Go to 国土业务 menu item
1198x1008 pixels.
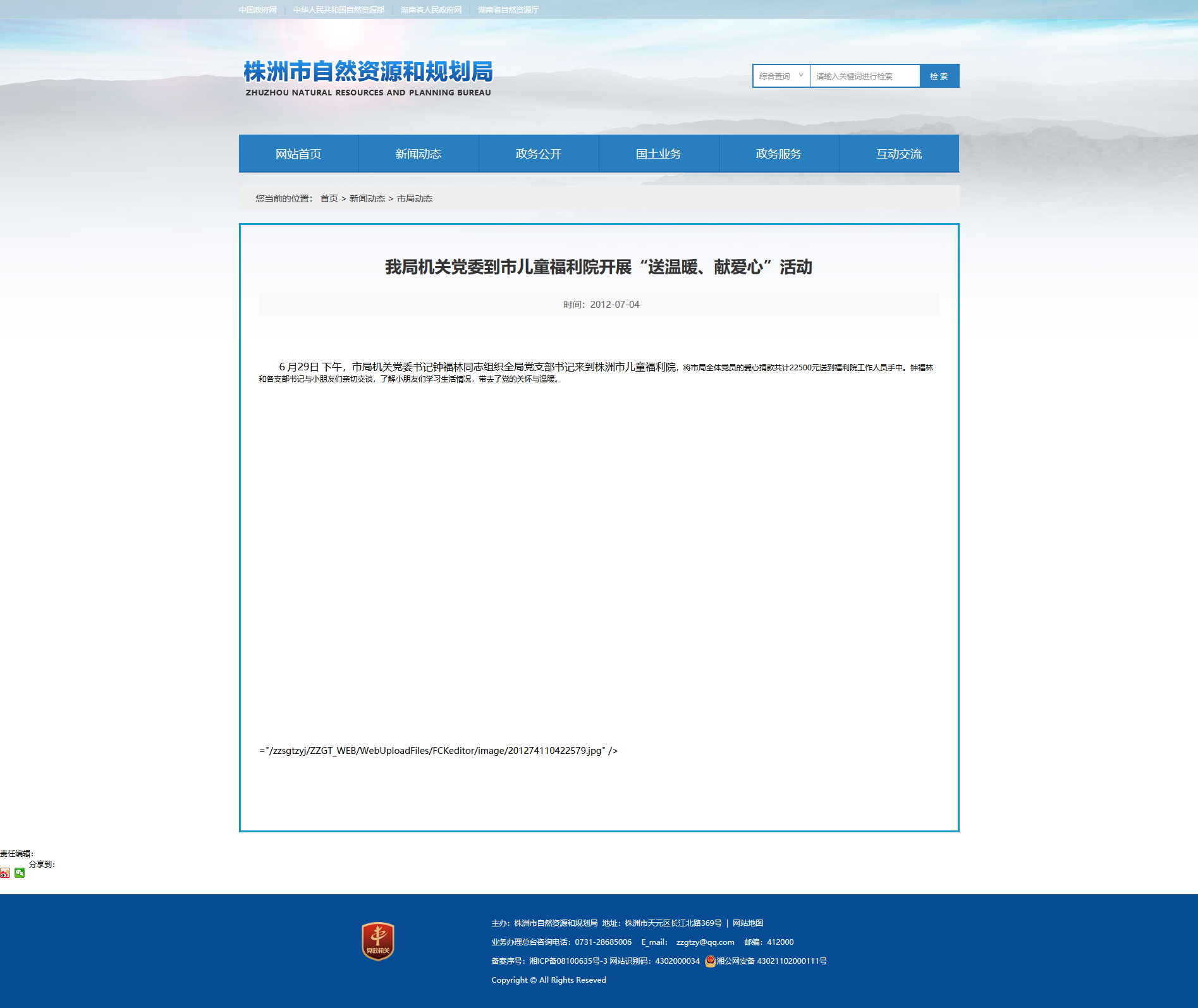pyautogui.click(x=659, y=154)
